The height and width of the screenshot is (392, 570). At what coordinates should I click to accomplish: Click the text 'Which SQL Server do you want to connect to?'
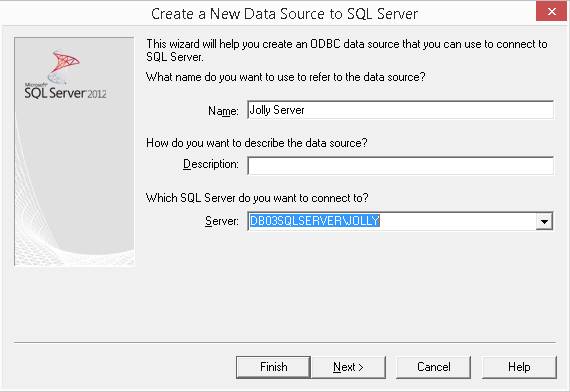257,198
